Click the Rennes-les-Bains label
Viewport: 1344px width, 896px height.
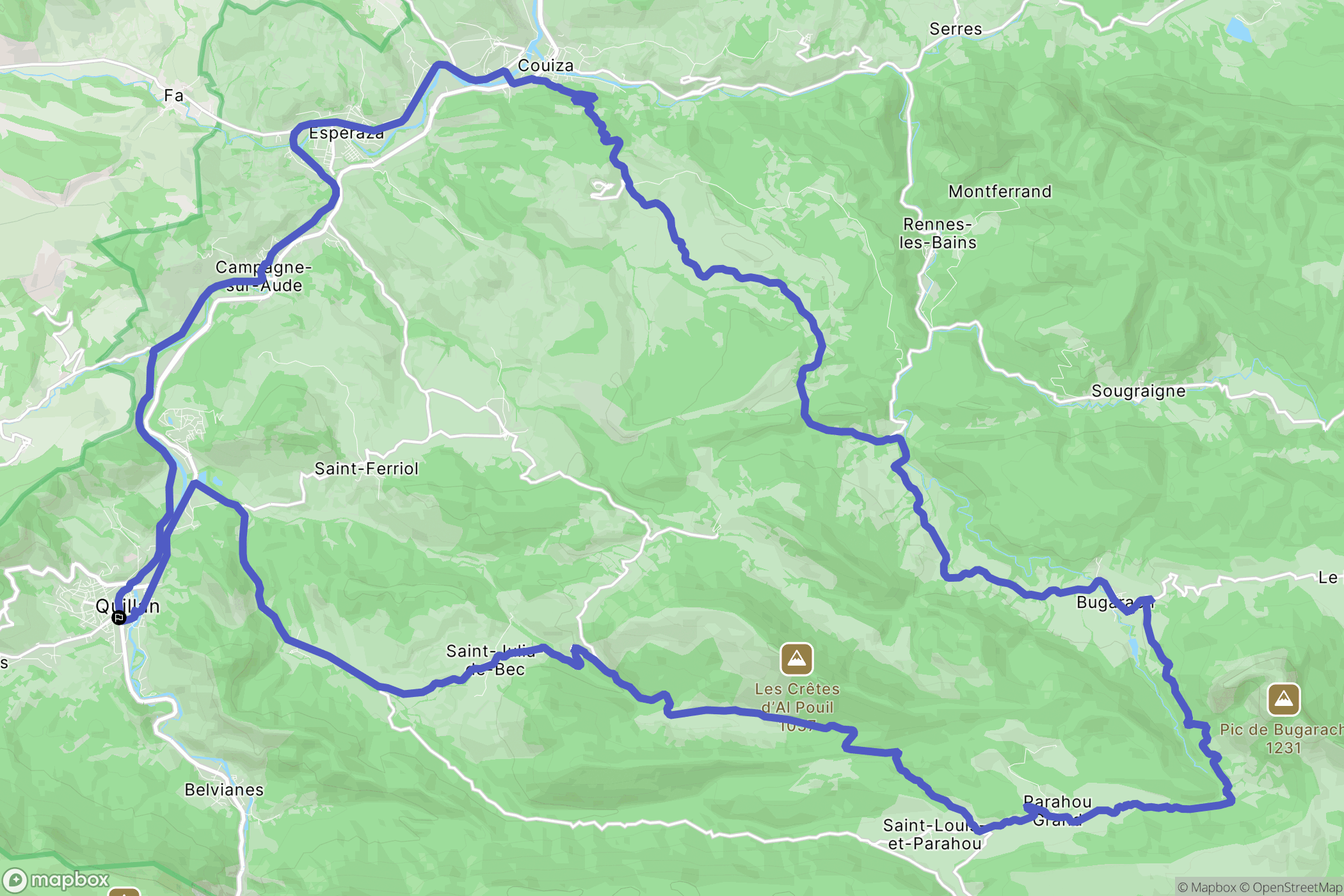click(x=938, y=233)
